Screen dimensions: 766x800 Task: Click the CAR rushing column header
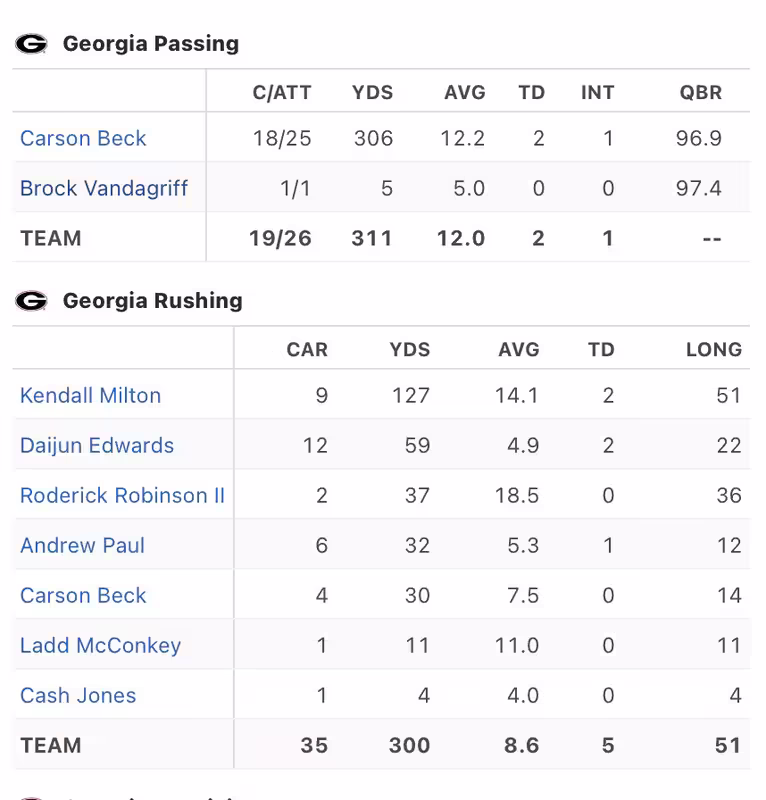pyautogui.click(x=307, y=349)
